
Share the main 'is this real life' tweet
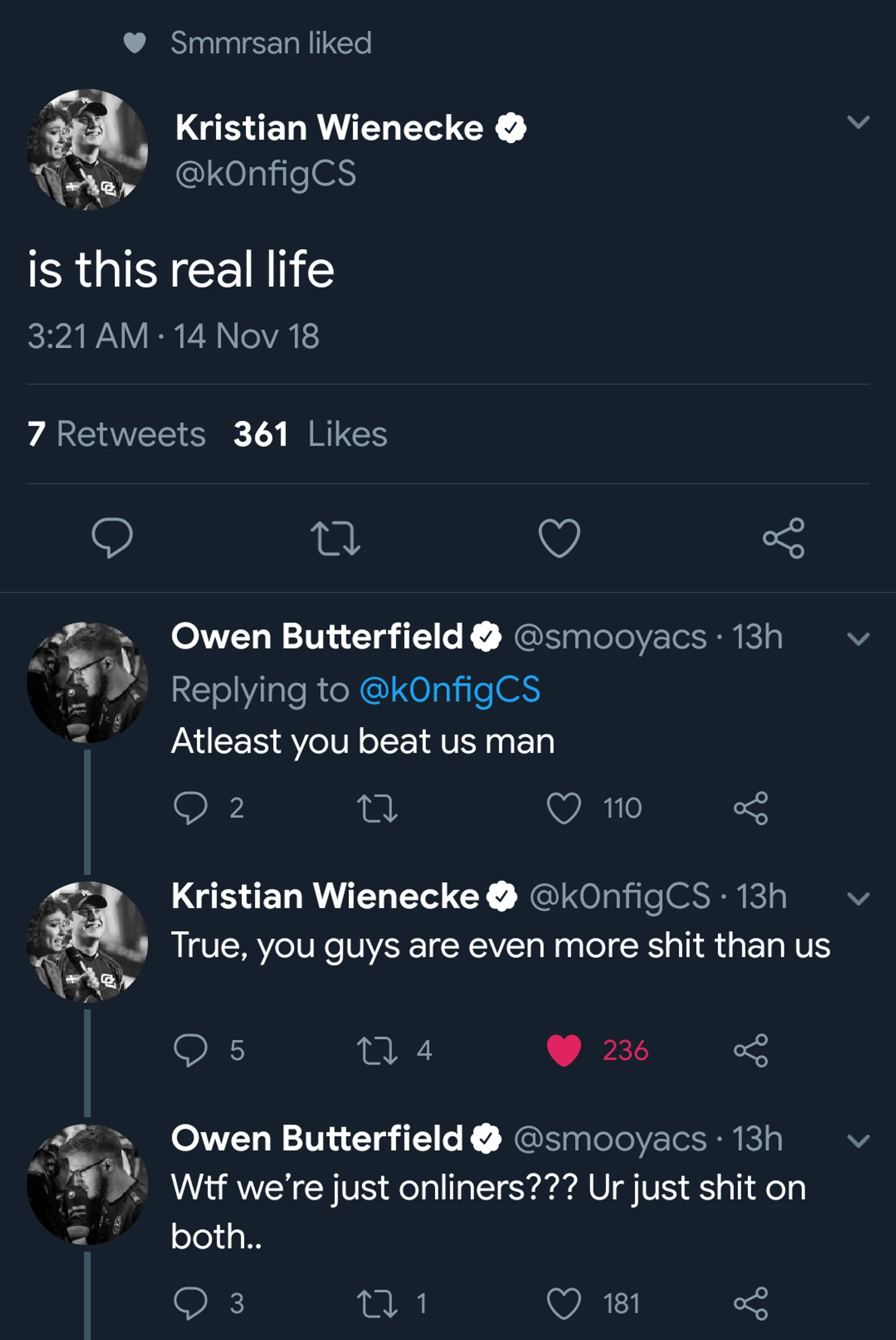[x=783, y=538]
